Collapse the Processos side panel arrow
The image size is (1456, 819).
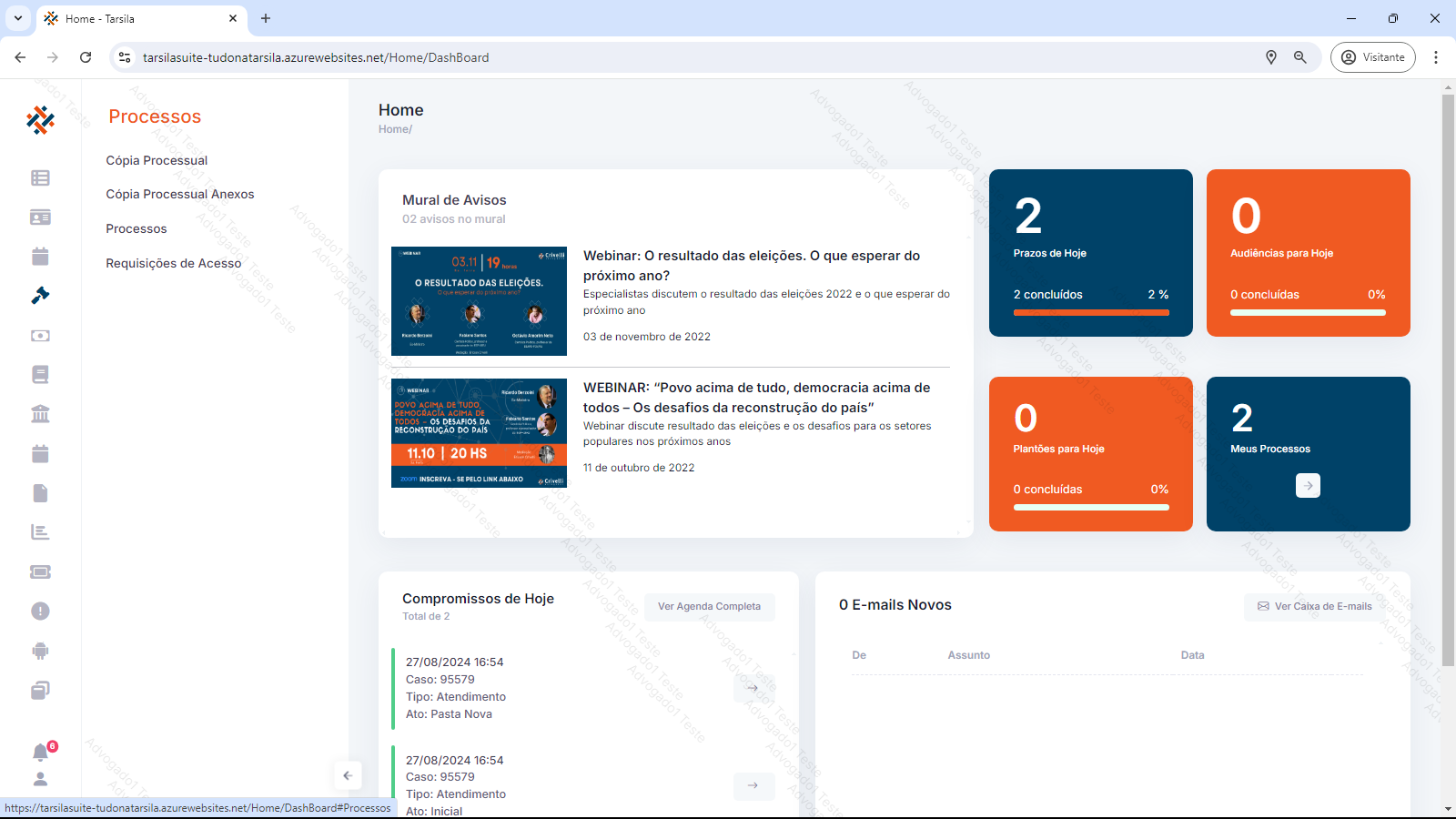coord(348,775)
